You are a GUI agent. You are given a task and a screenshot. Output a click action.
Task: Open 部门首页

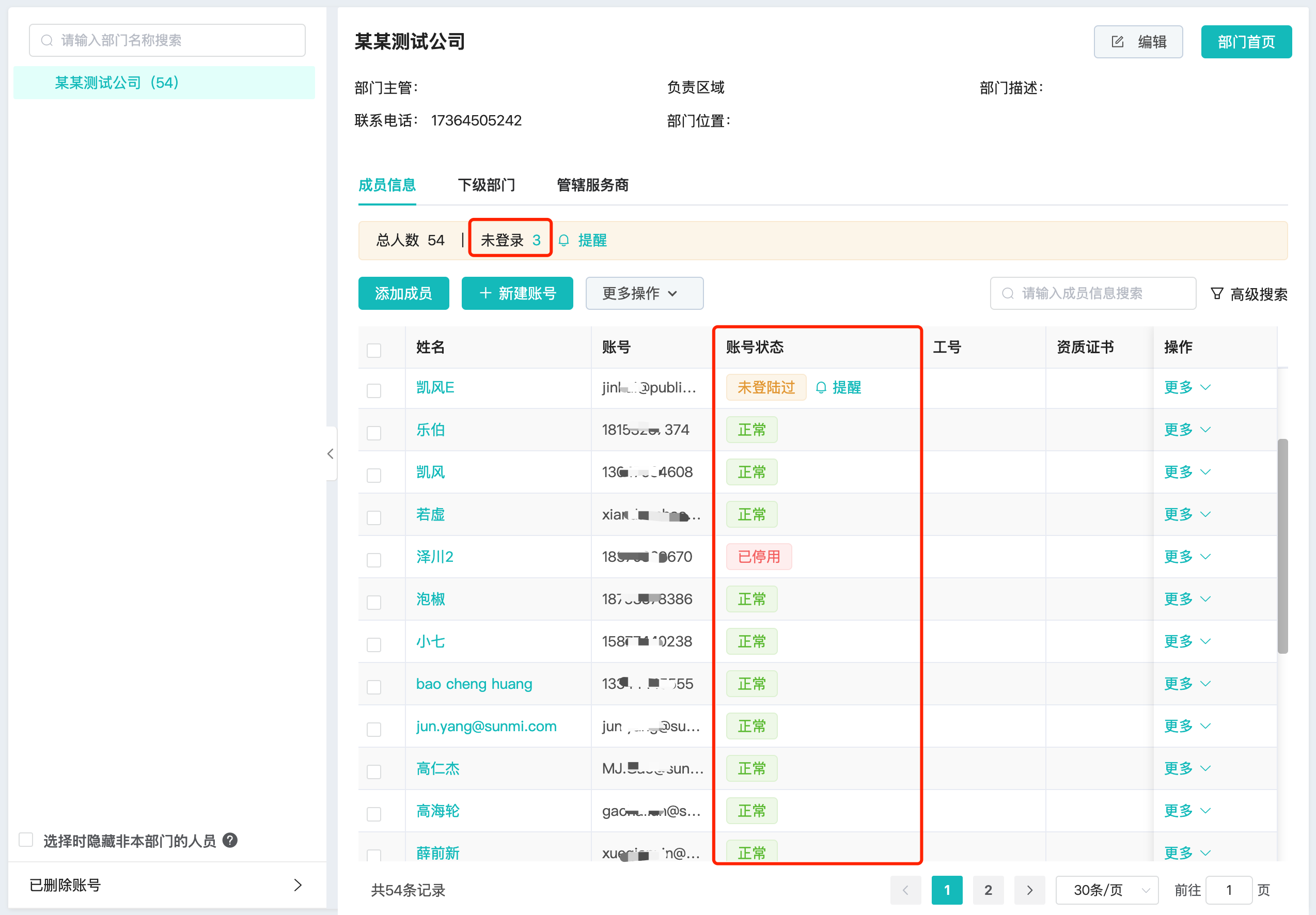[1246, 42]
